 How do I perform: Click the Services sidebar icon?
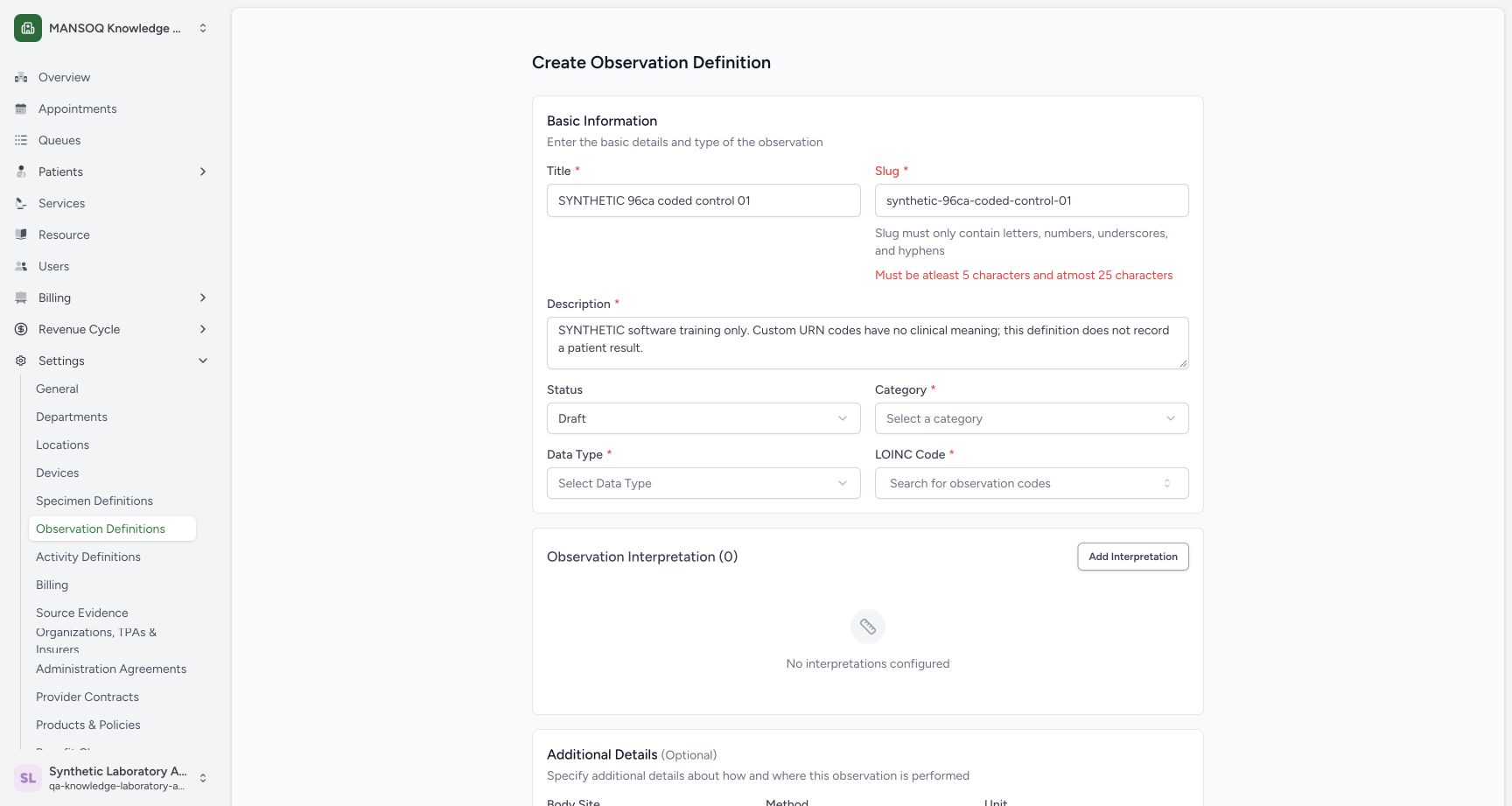tap(21, 203)
